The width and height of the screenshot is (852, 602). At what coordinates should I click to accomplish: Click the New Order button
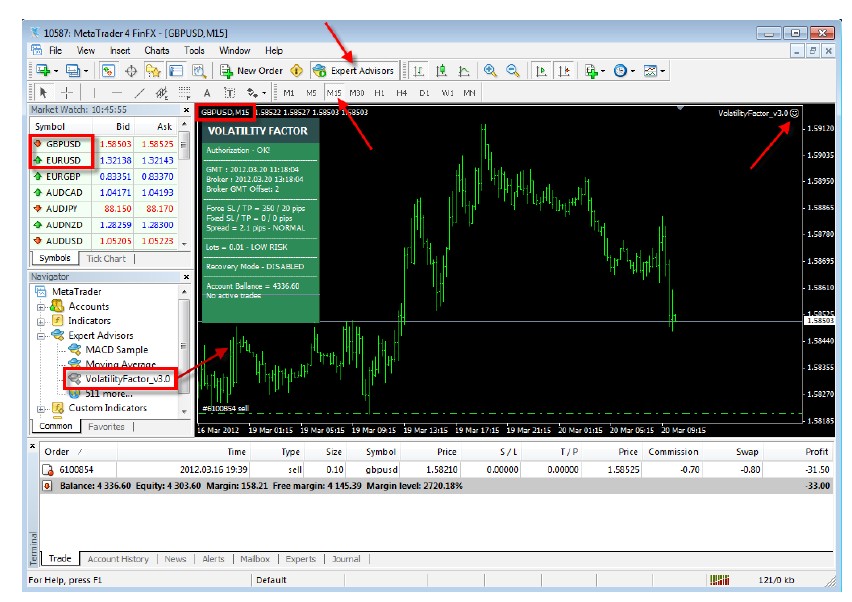point(252,71)
